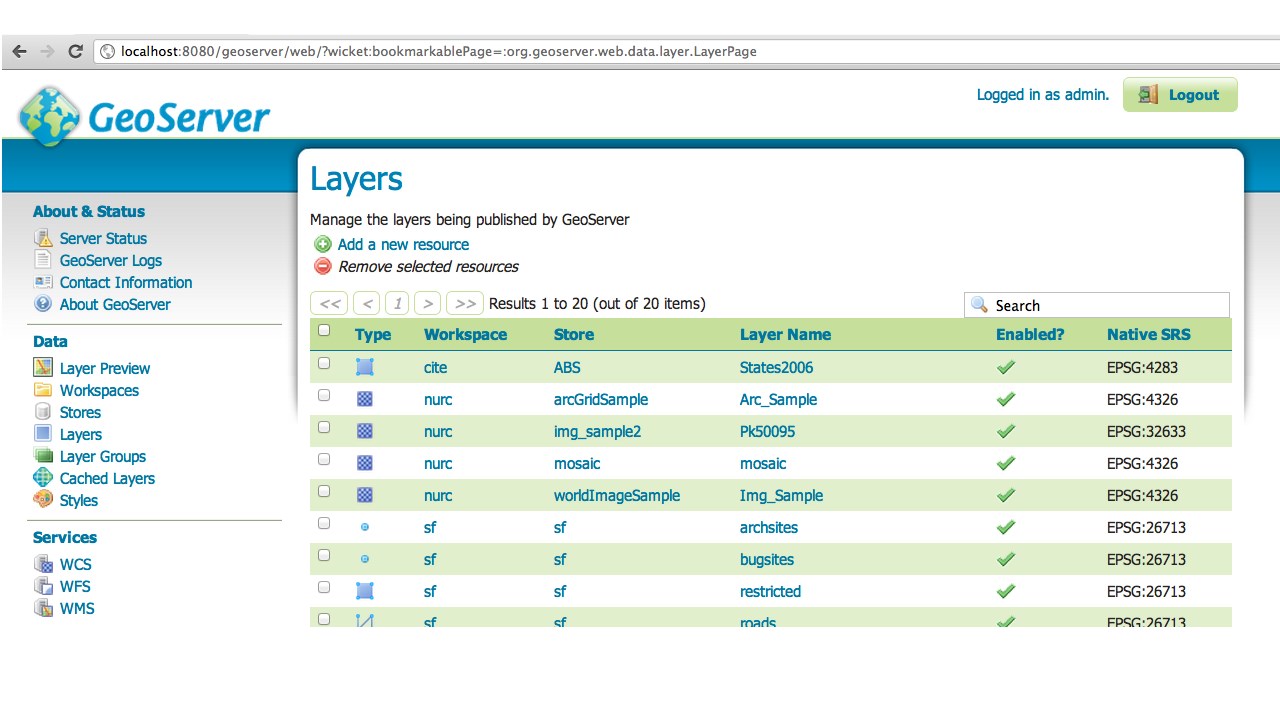Viewport: 1280px width, 720px height.
Task: Select page 1 in the pager
Action: [398, 304]
